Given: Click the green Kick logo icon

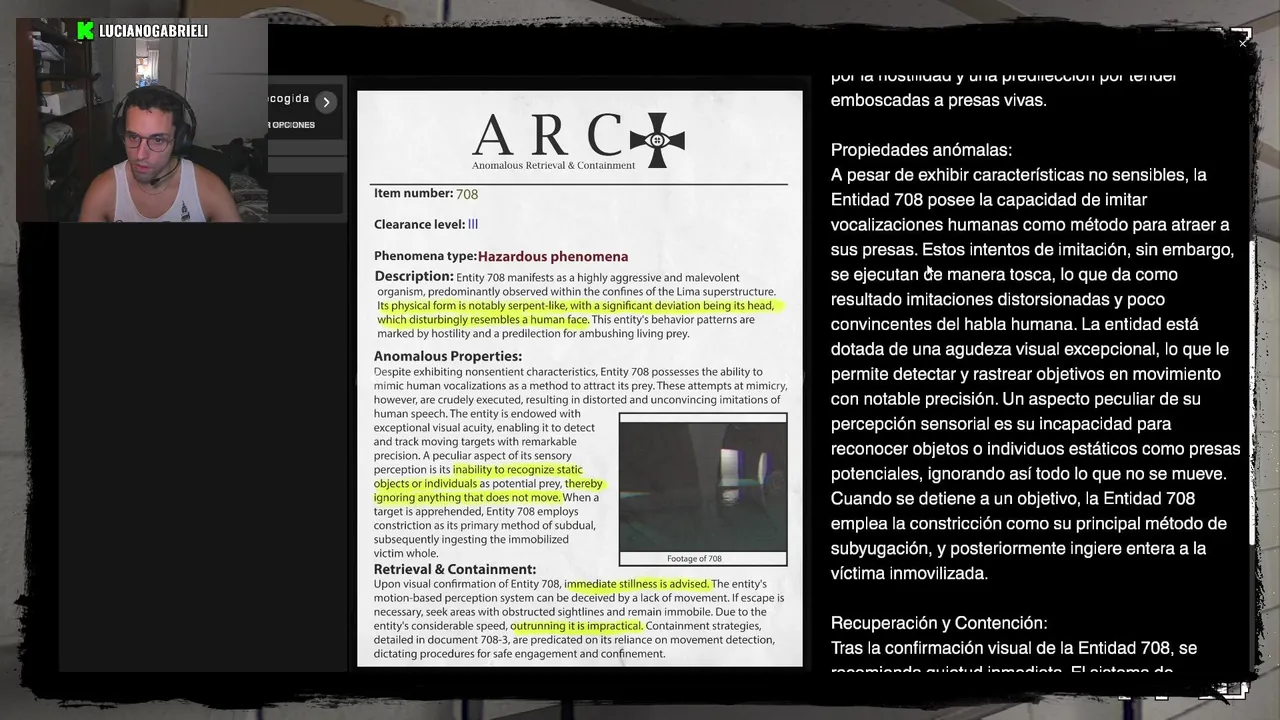Looking at the screenshot, I should click(x=86, y=31).
